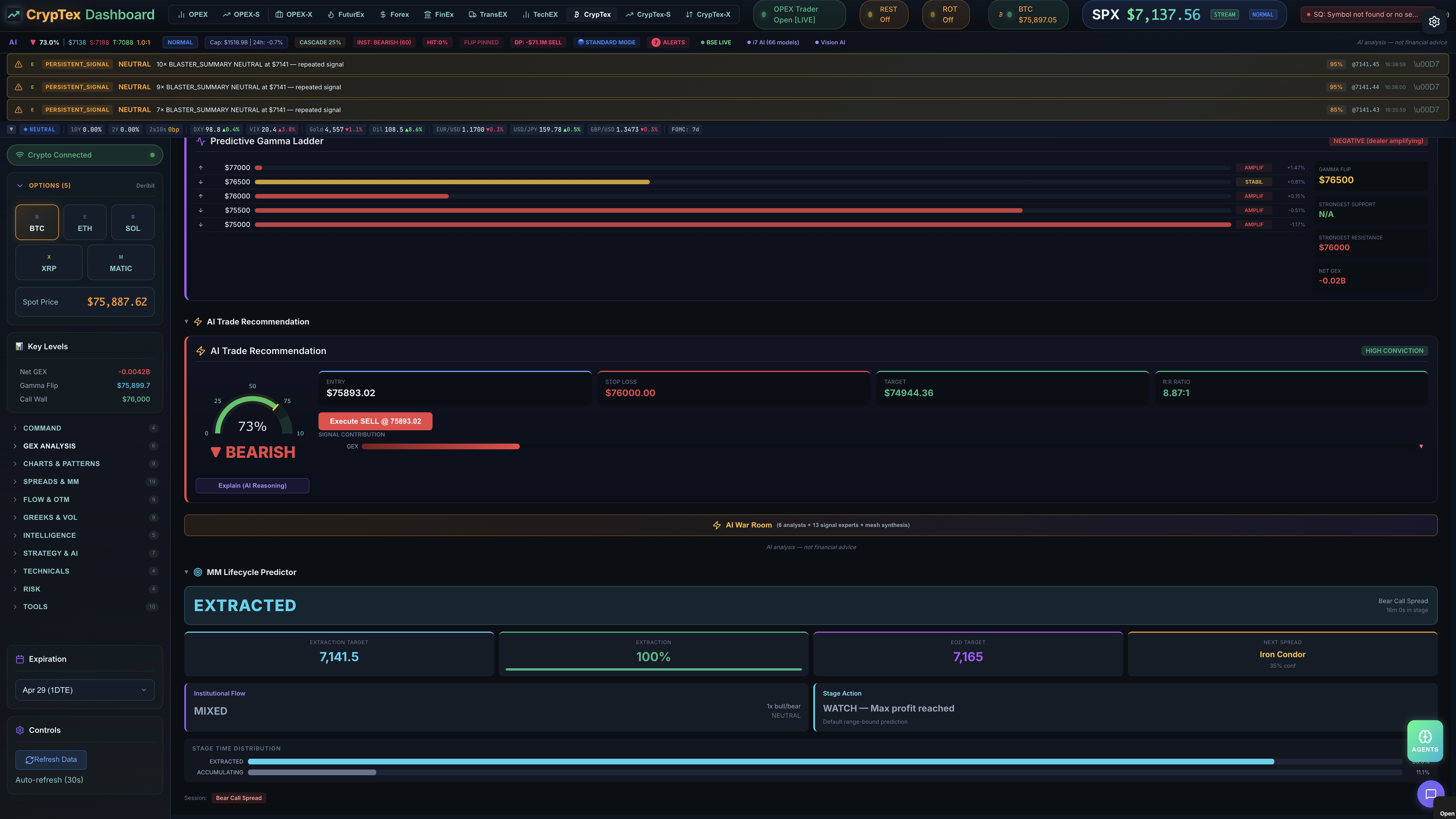Click Execute SELL @ 75893.02
Image resolution: width=1456 pixels, height=819 pixels.
point(375,421)
